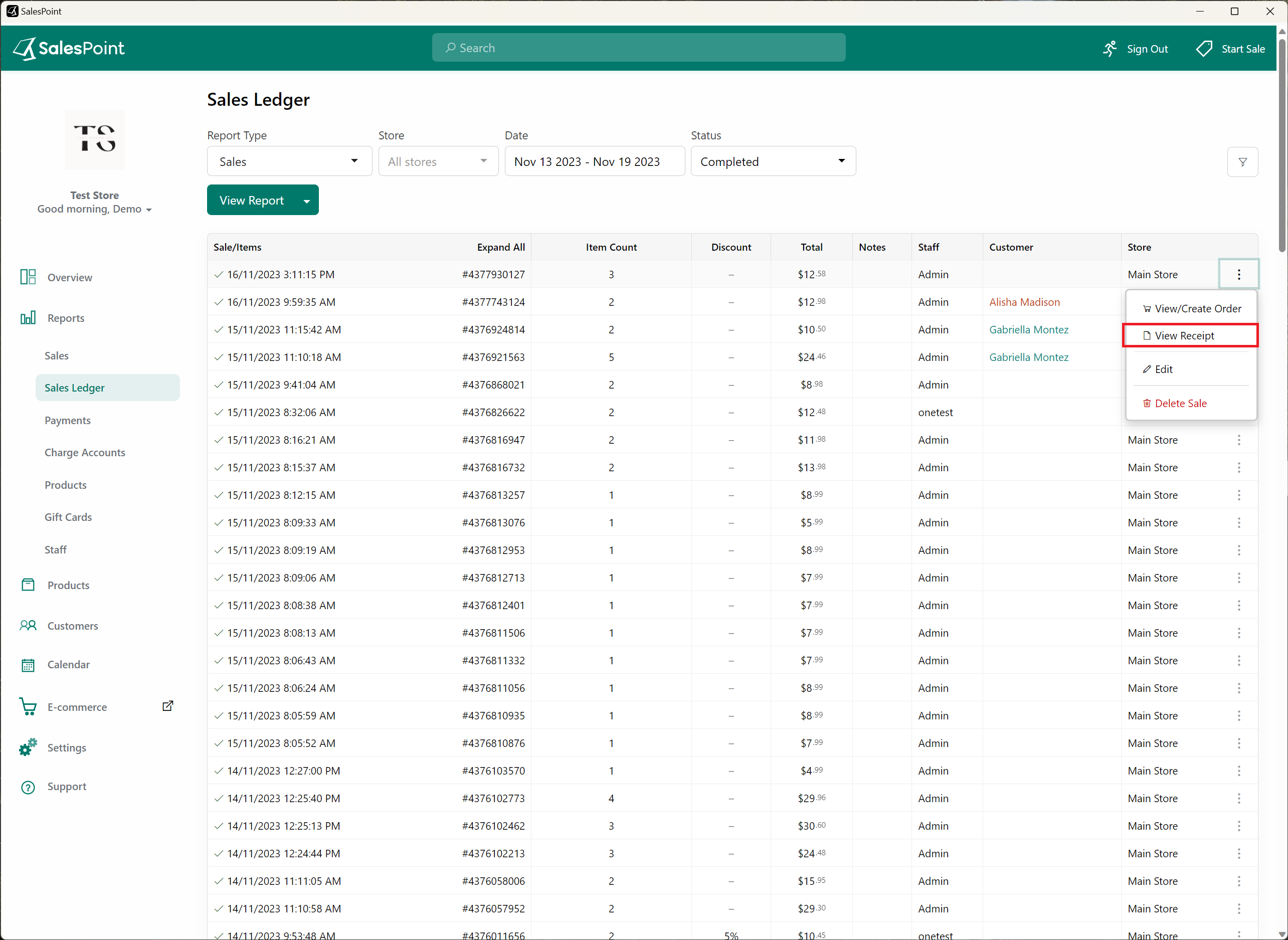The image size is (1288, 940).
Task: Toggle selection of sale #4376102773
Action: coord(219,798)
